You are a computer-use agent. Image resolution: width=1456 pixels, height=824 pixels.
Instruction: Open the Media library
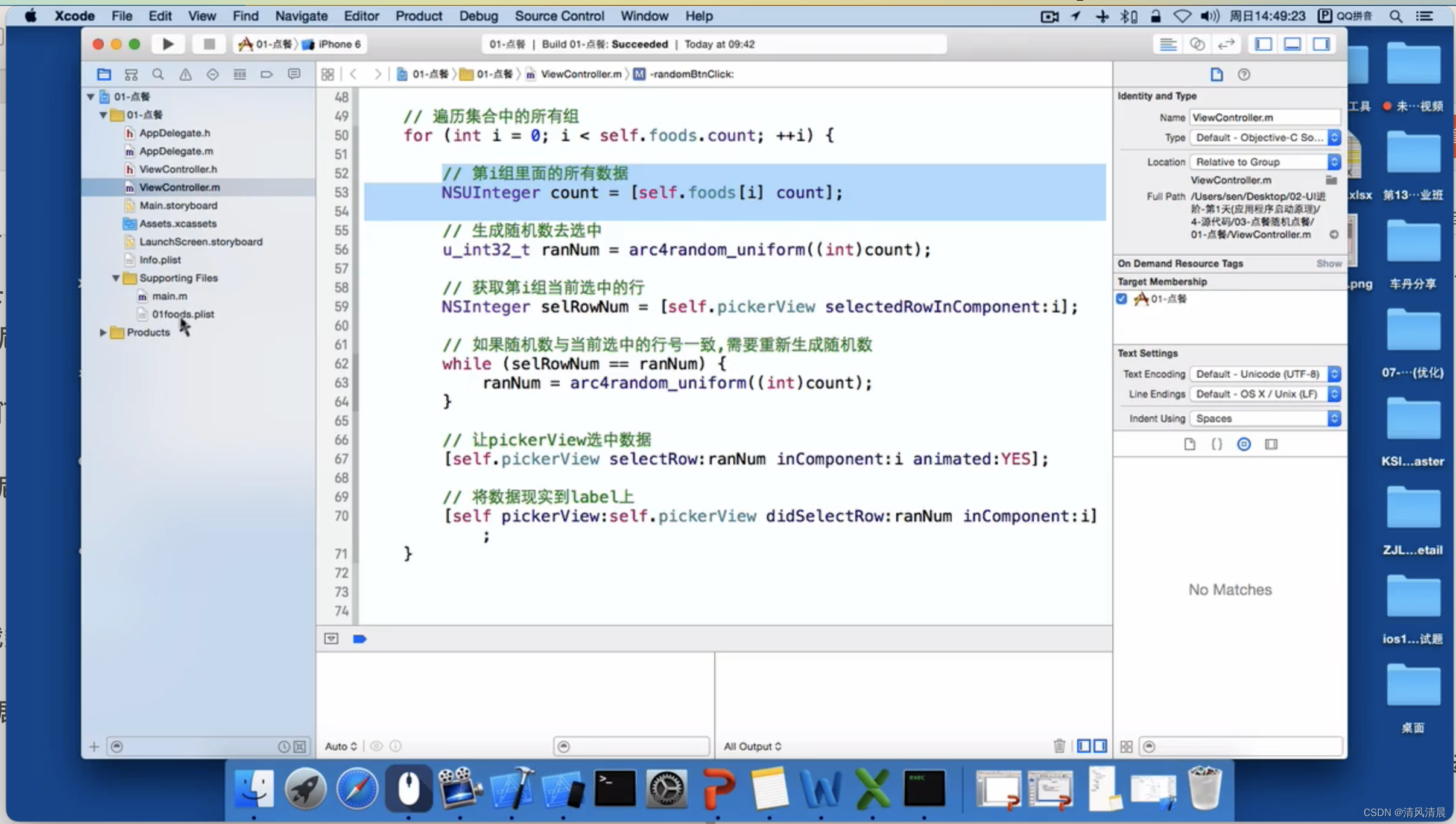pos(1271,445)
